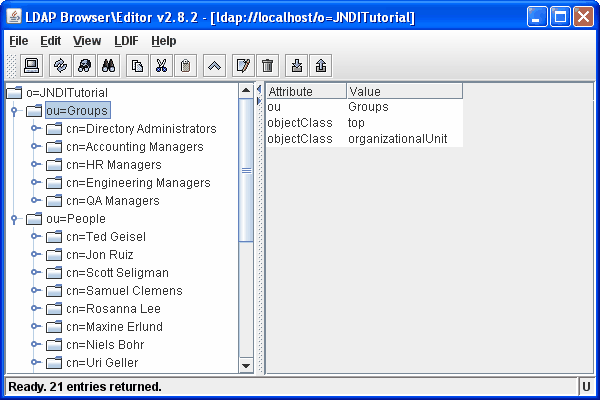Expand cn=Ted Geisel node
Image resolution: width=600 pixels, height=400 pixels.
(x=36, y=236)
